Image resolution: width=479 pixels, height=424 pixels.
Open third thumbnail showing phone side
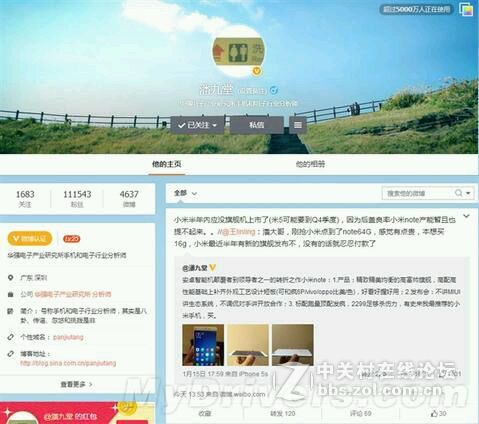[x=293, y=345]
